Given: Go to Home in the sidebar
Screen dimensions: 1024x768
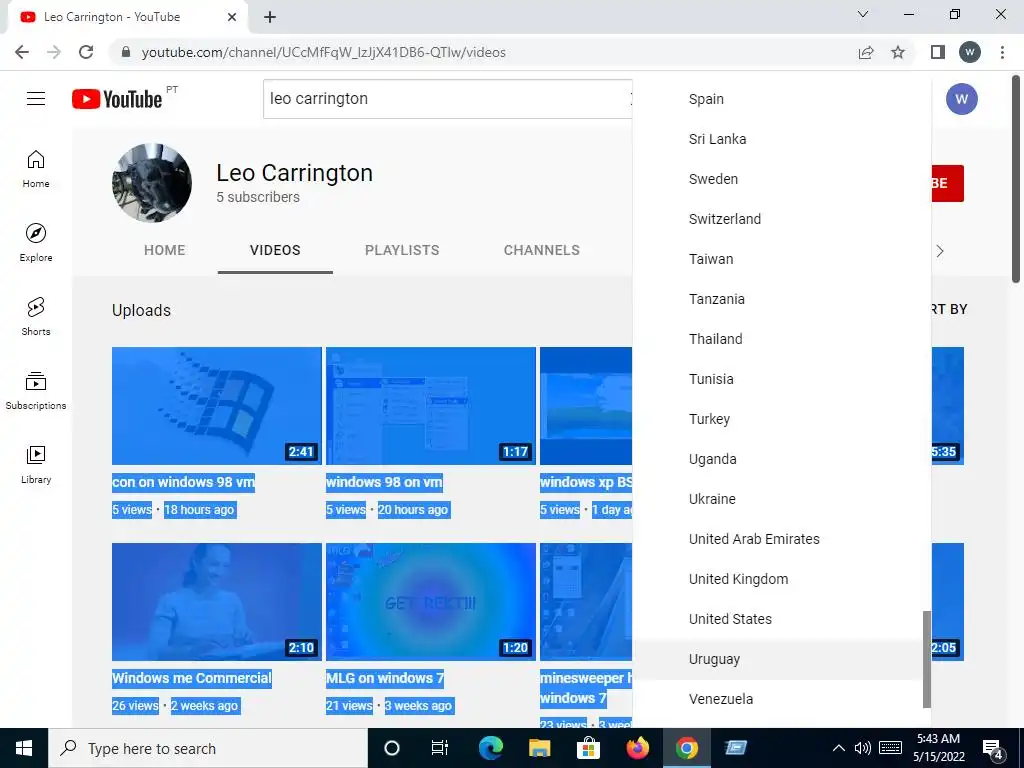Looking at the screenshot, I should coord(36,169).
